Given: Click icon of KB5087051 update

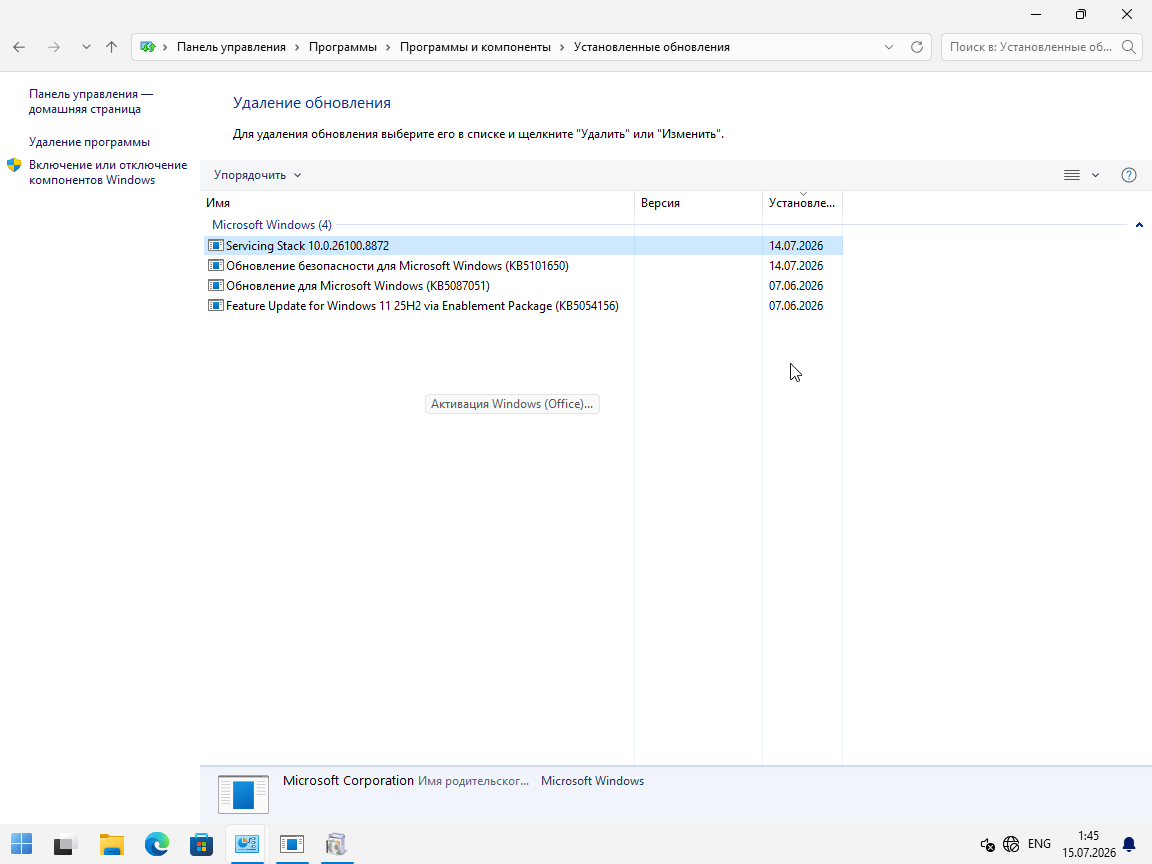Looking at the screenshot, I should tap(216, 285).
